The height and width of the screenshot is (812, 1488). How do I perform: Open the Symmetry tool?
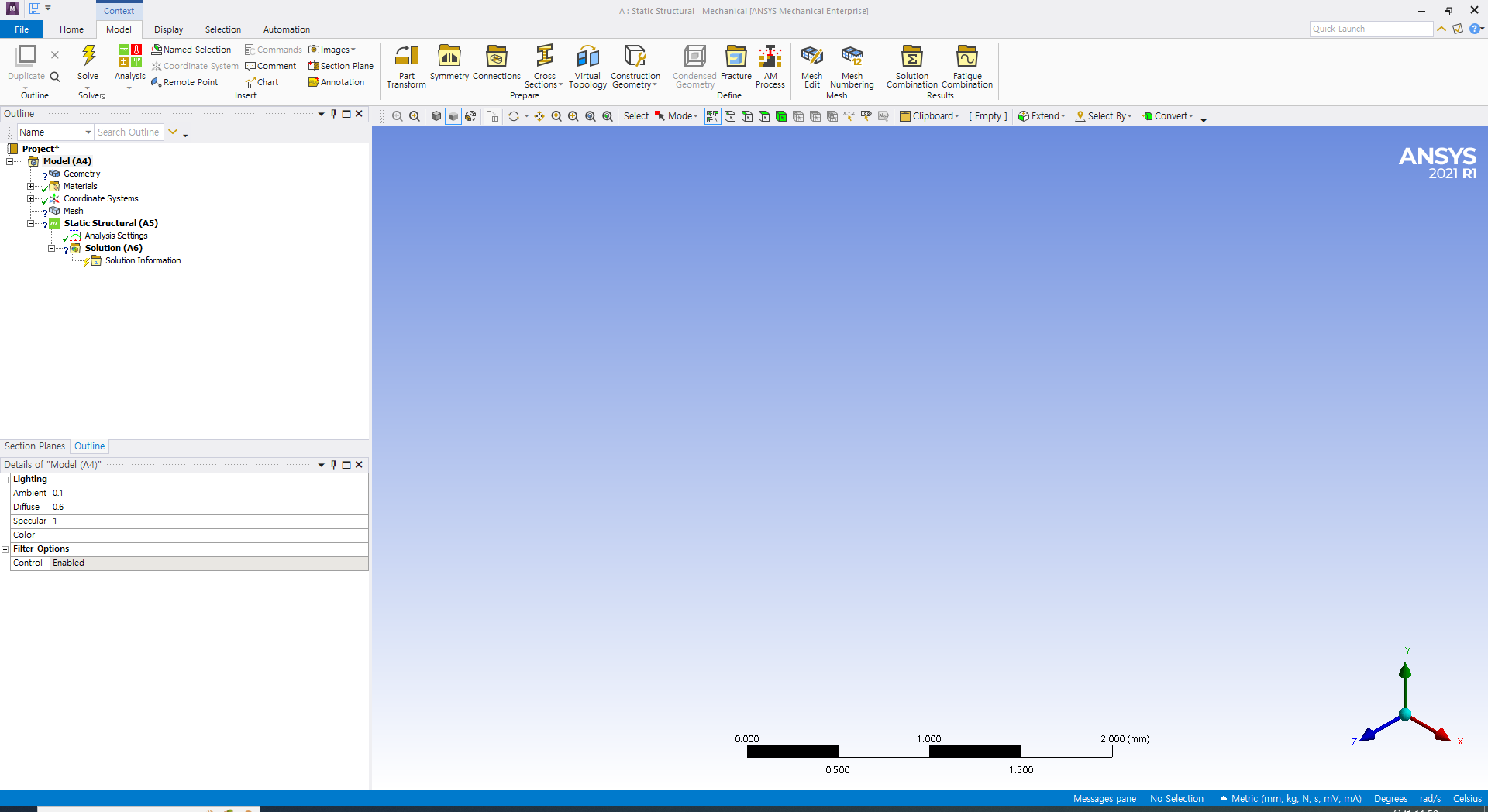(x=449, y=63)
